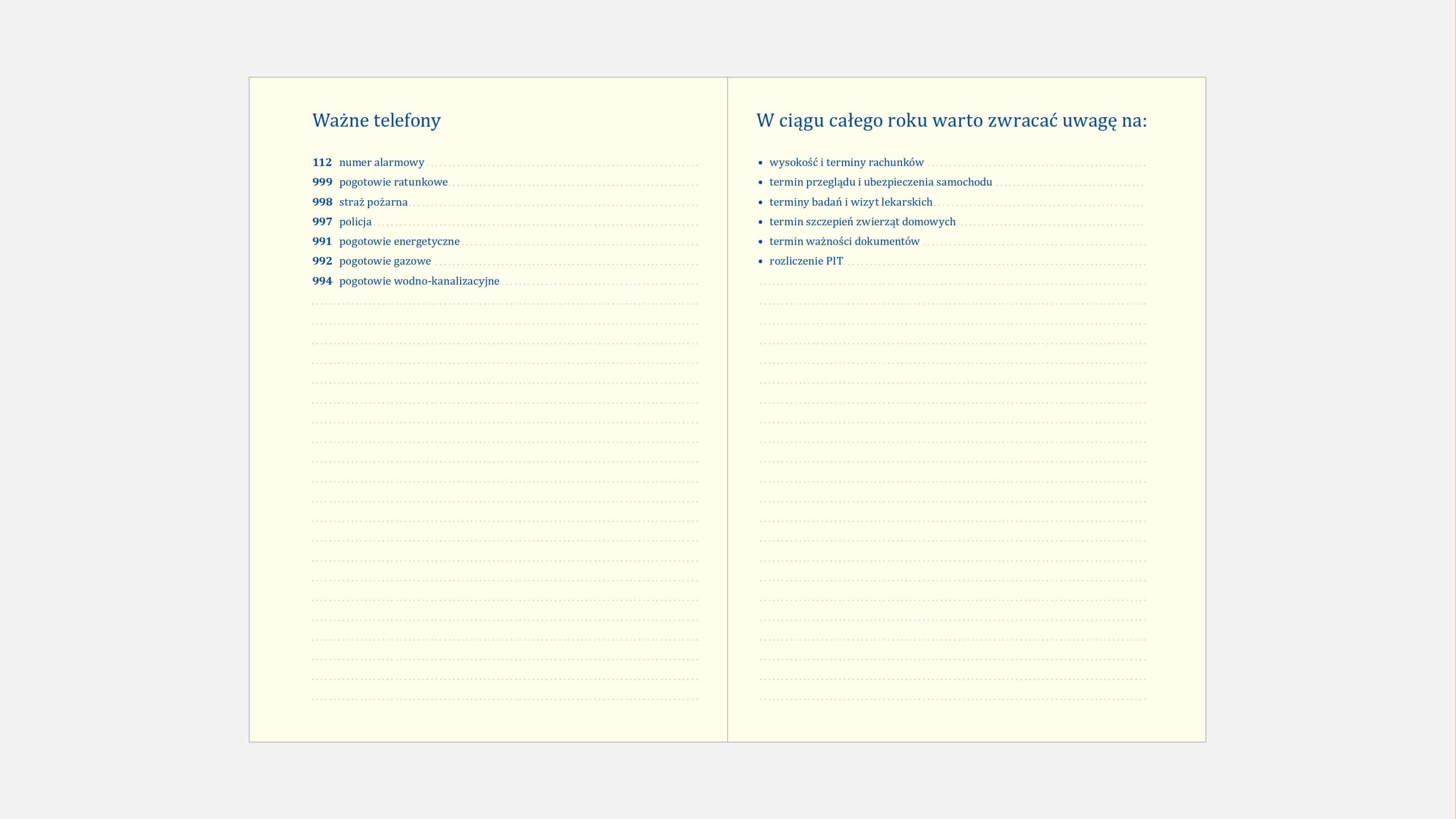Click the number '992'
Image resolution: width=1456 pixels, height=819 pixels.
coord(322,261)
